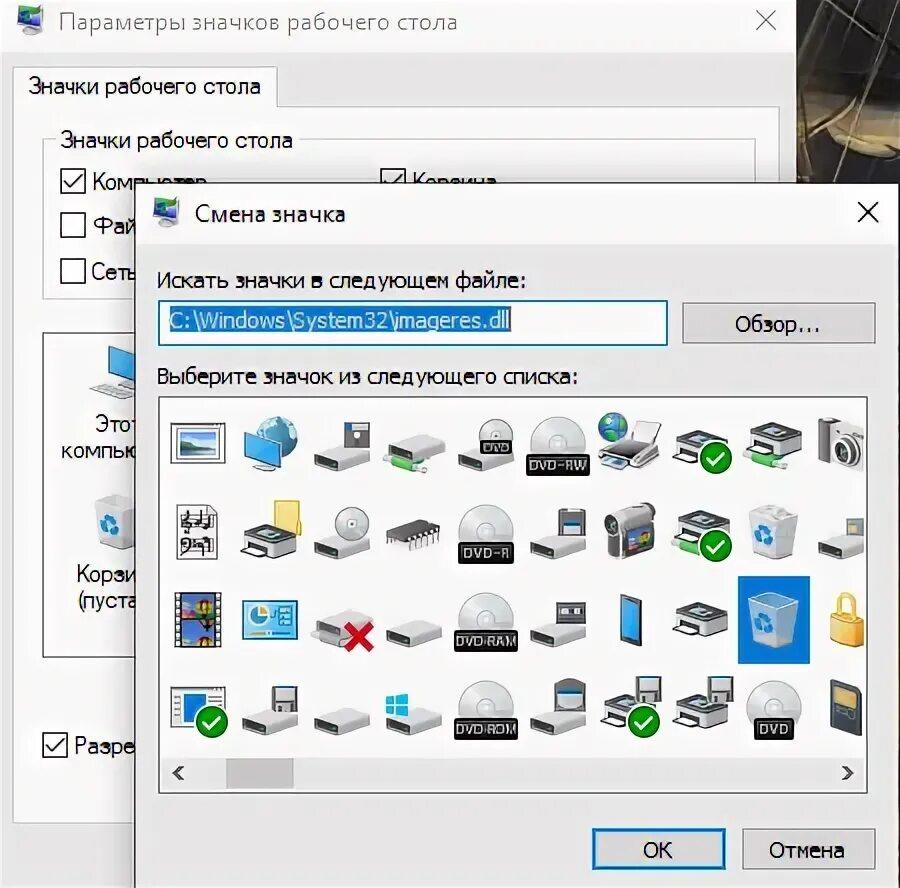Select the monitor with globe icon
Image resolution: width=900 pixels, height=888 pixels.
click(x=270, y=444)
